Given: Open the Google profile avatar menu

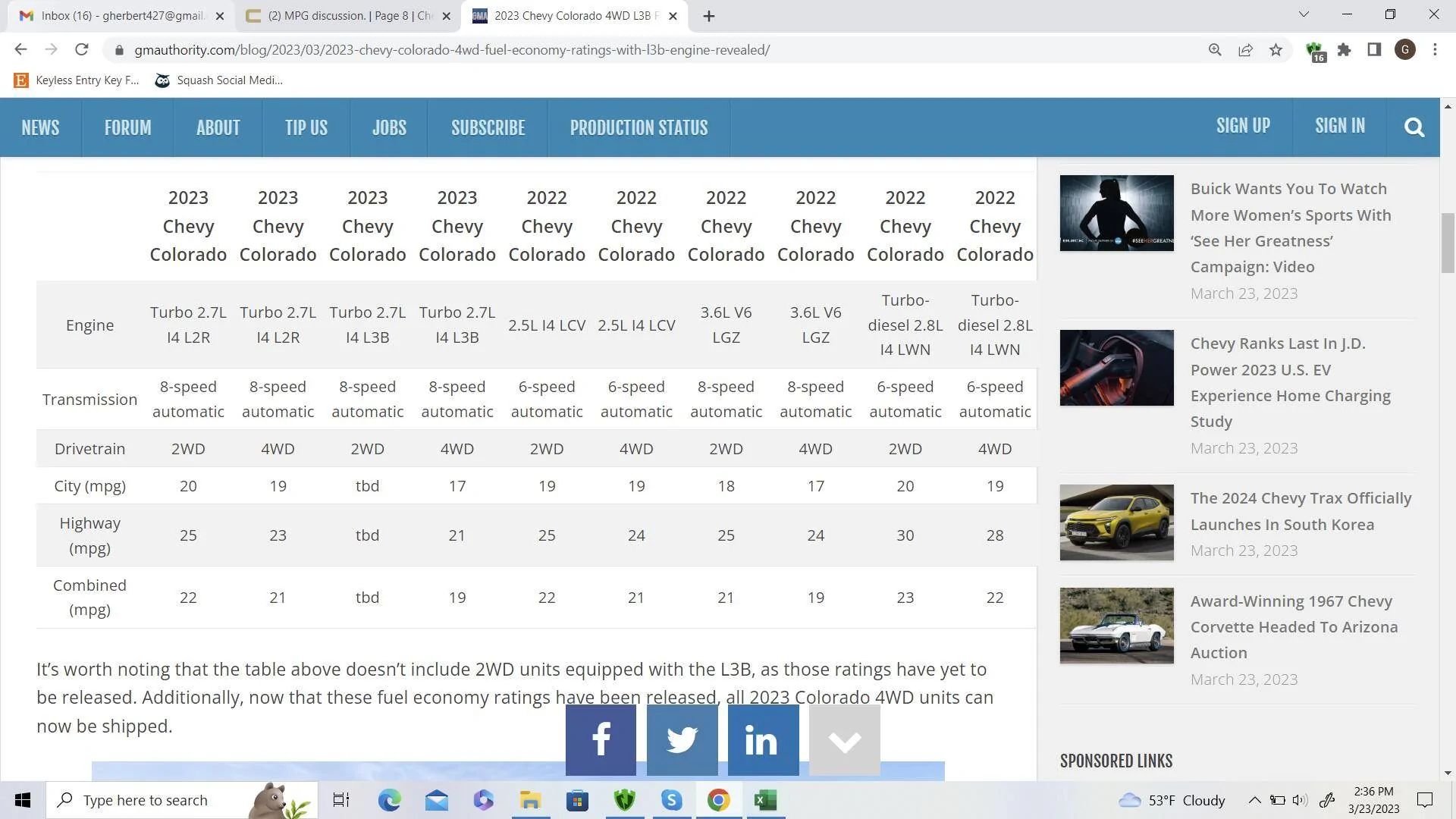Looking at the screenshot, I should tap(1404, 50).
